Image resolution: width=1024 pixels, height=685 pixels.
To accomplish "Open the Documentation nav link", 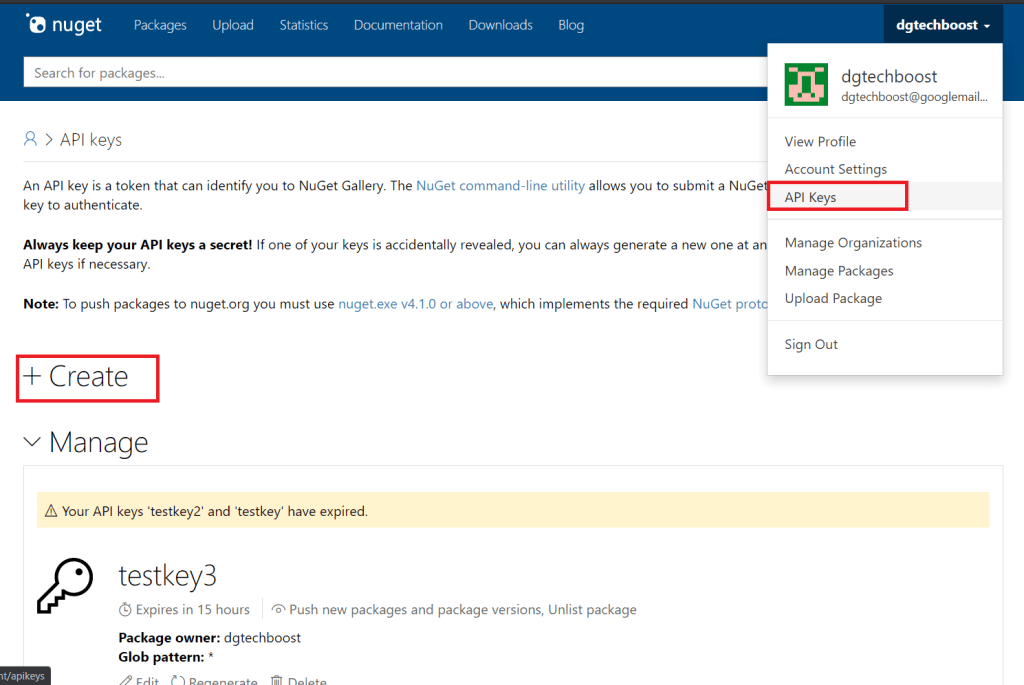I will pyautogui.click(x=398, y=25).
